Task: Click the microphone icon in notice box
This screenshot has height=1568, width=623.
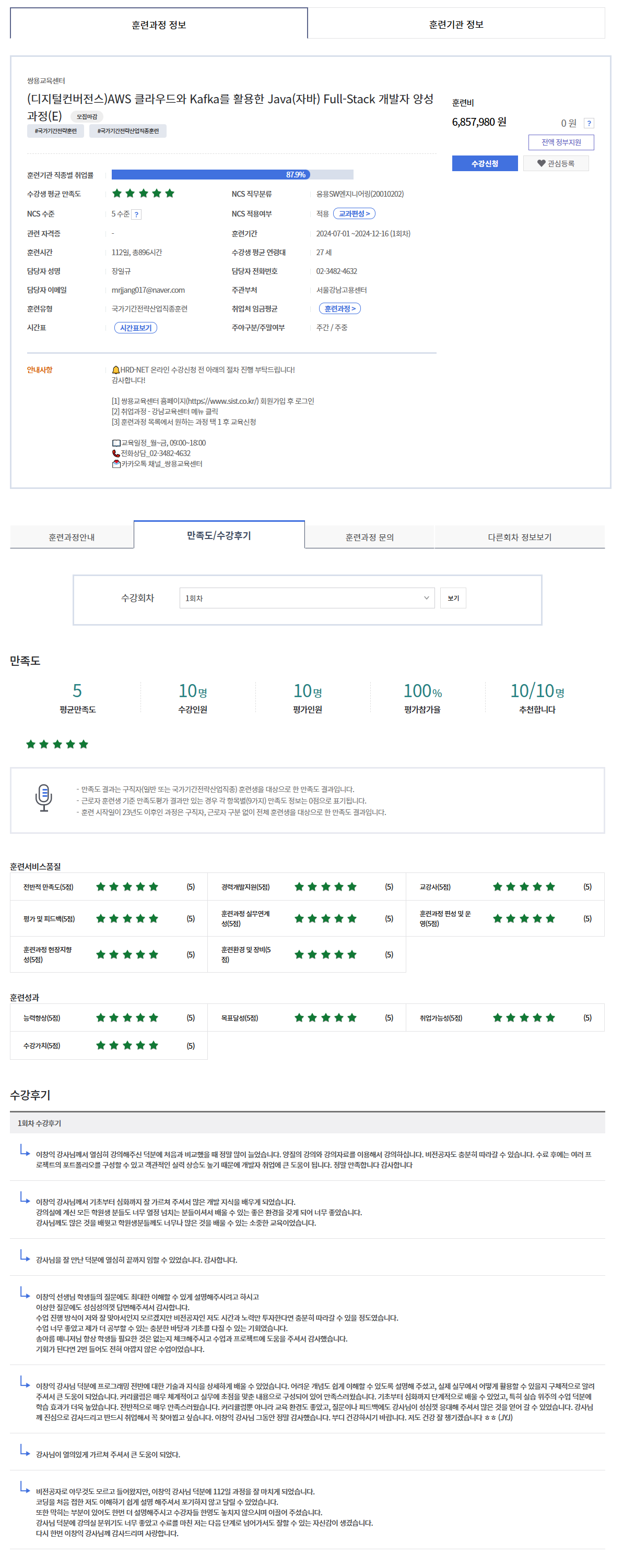Action: point(43,797)
